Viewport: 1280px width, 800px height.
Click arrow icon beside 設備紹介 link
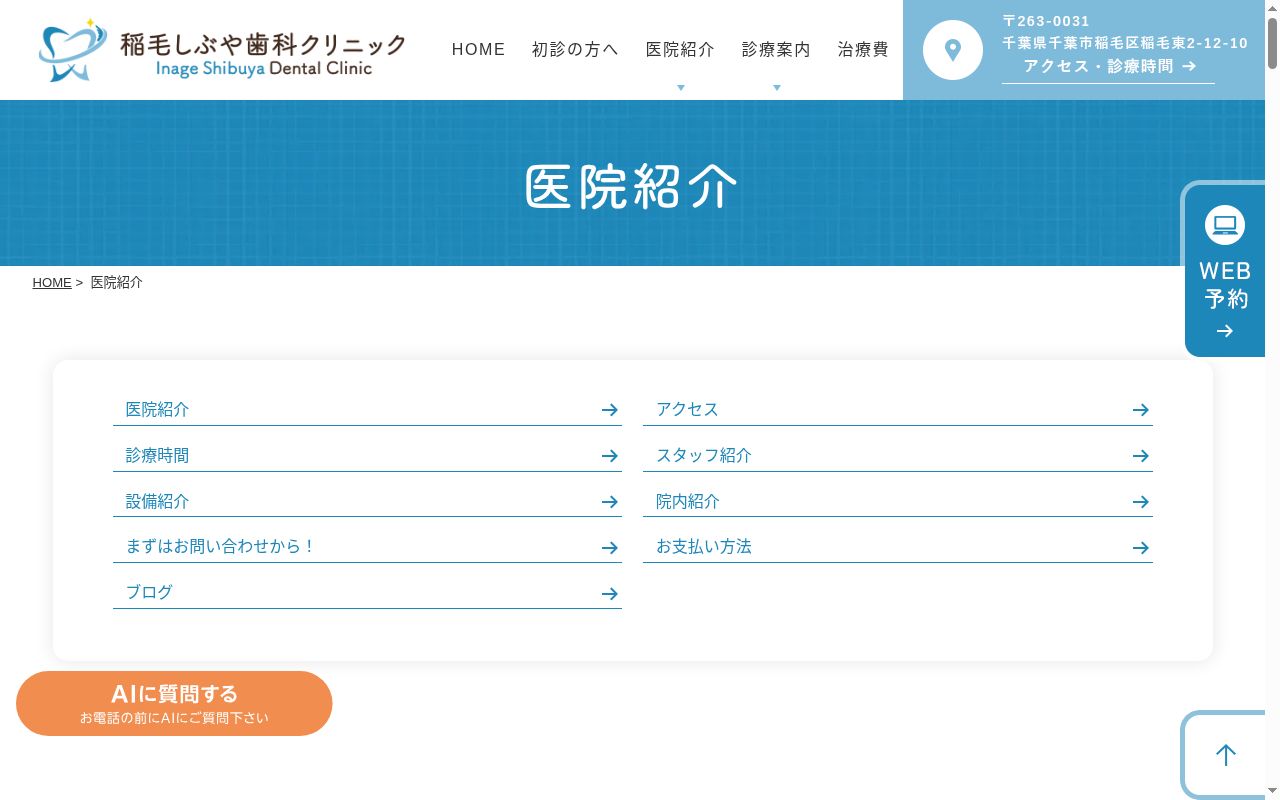pyautogui.click(x=610, y=502)
